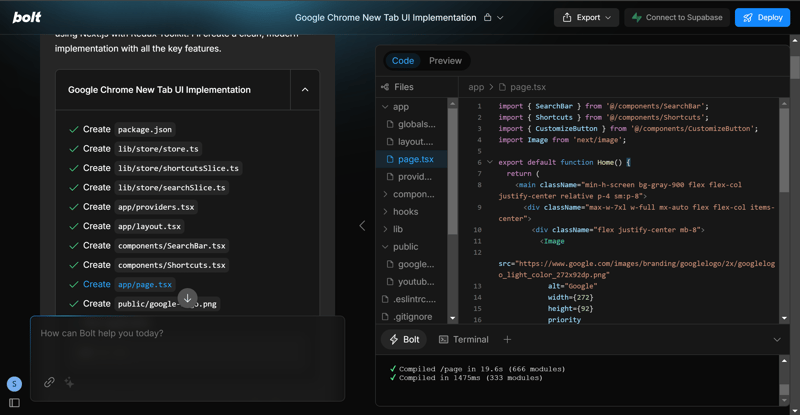Click the Bolt logo
This screenshot has width=800, height=415.
coord(27,17)
